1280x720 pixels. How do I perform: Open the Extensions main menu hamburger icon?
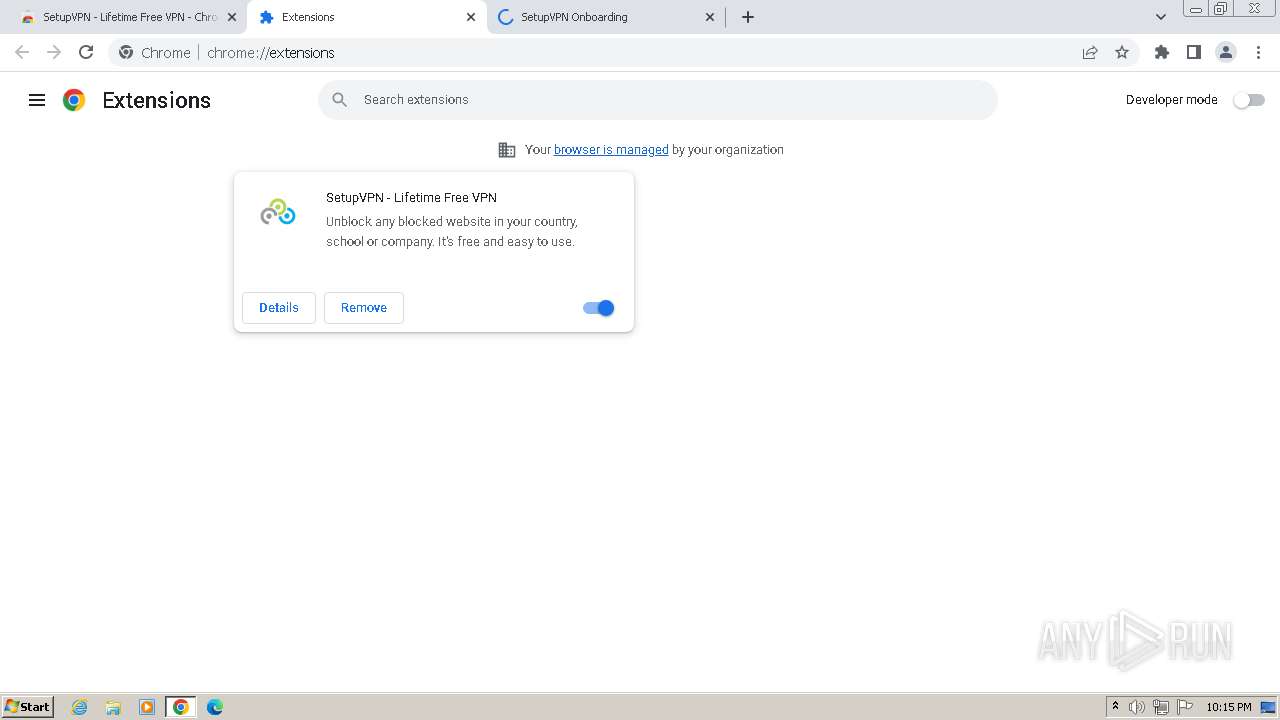click(x=37, y=100)
